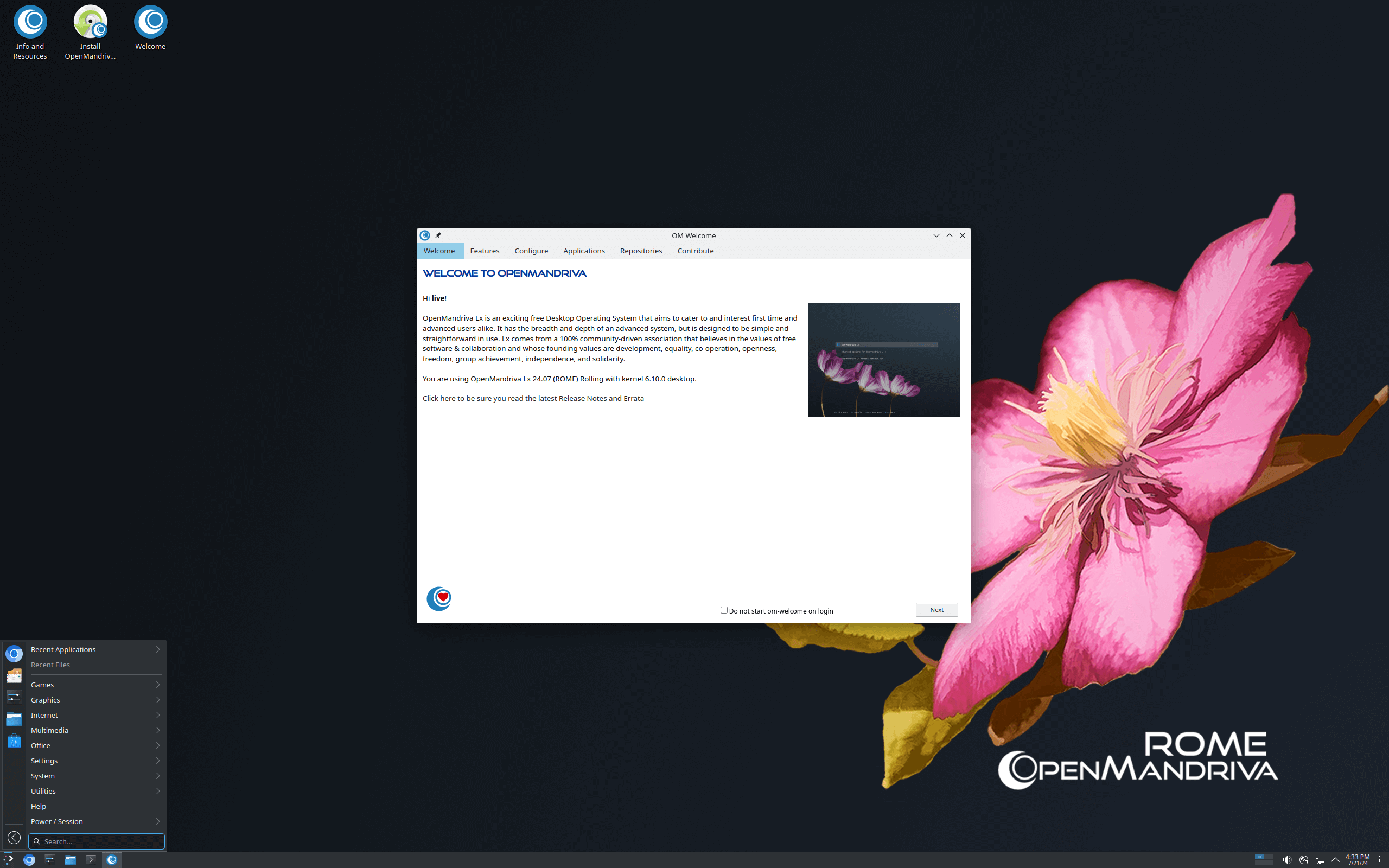Switch to the Applications tab
Image resolution: width=1389 pixels, height=868 pixels.
[x=584, y=251]
